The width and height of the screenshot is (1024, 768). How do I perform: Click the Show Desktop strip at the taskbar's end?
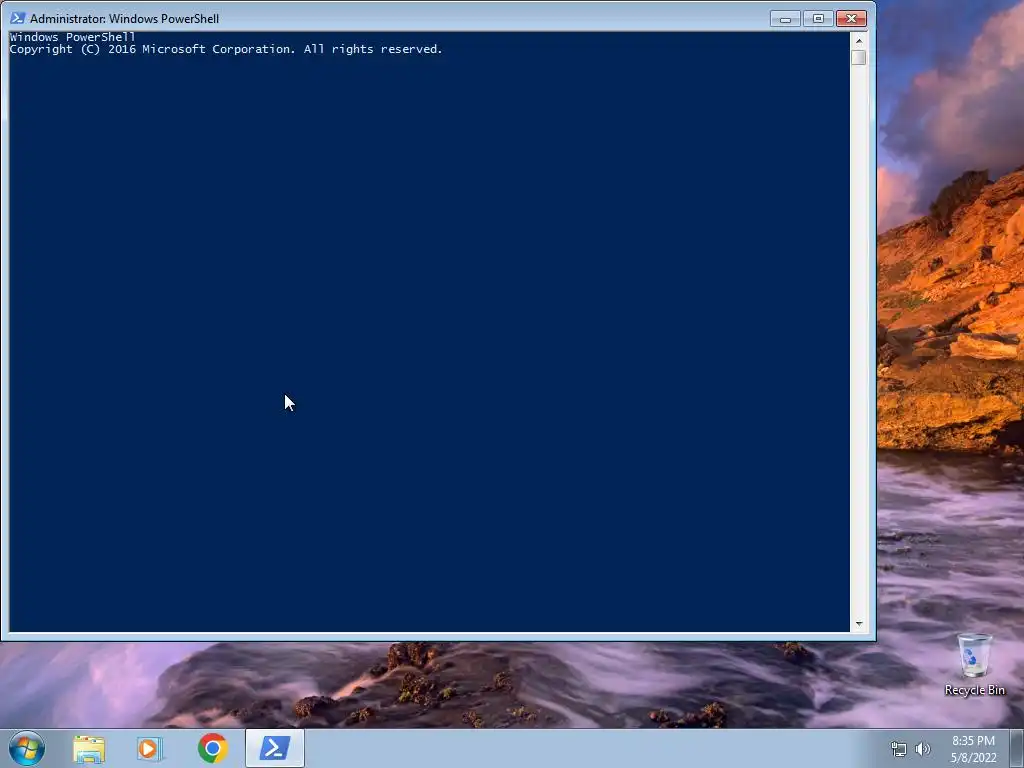(1017, 748)
